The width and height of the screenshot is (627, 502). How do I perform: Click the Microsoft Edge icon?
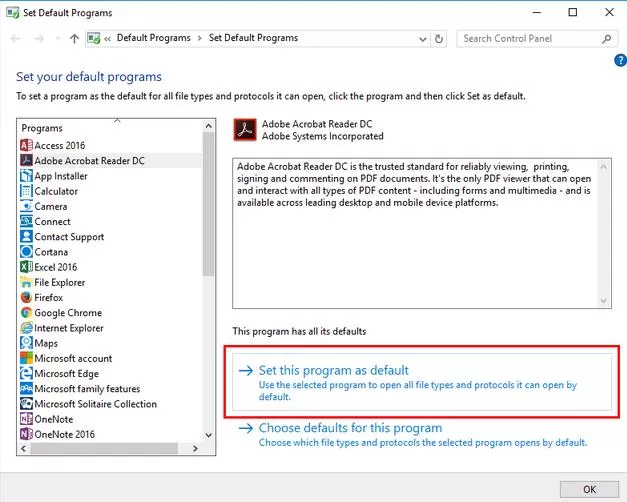point(26,374)
